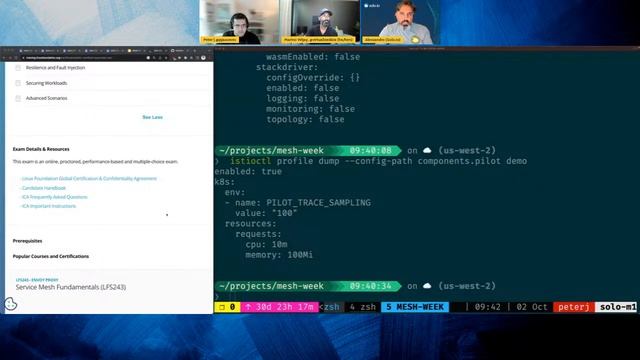The width and height of the screenshot is (640, 360).
Task: Select the video tile of presenter wearing headphones
Action: pos(240,22)
